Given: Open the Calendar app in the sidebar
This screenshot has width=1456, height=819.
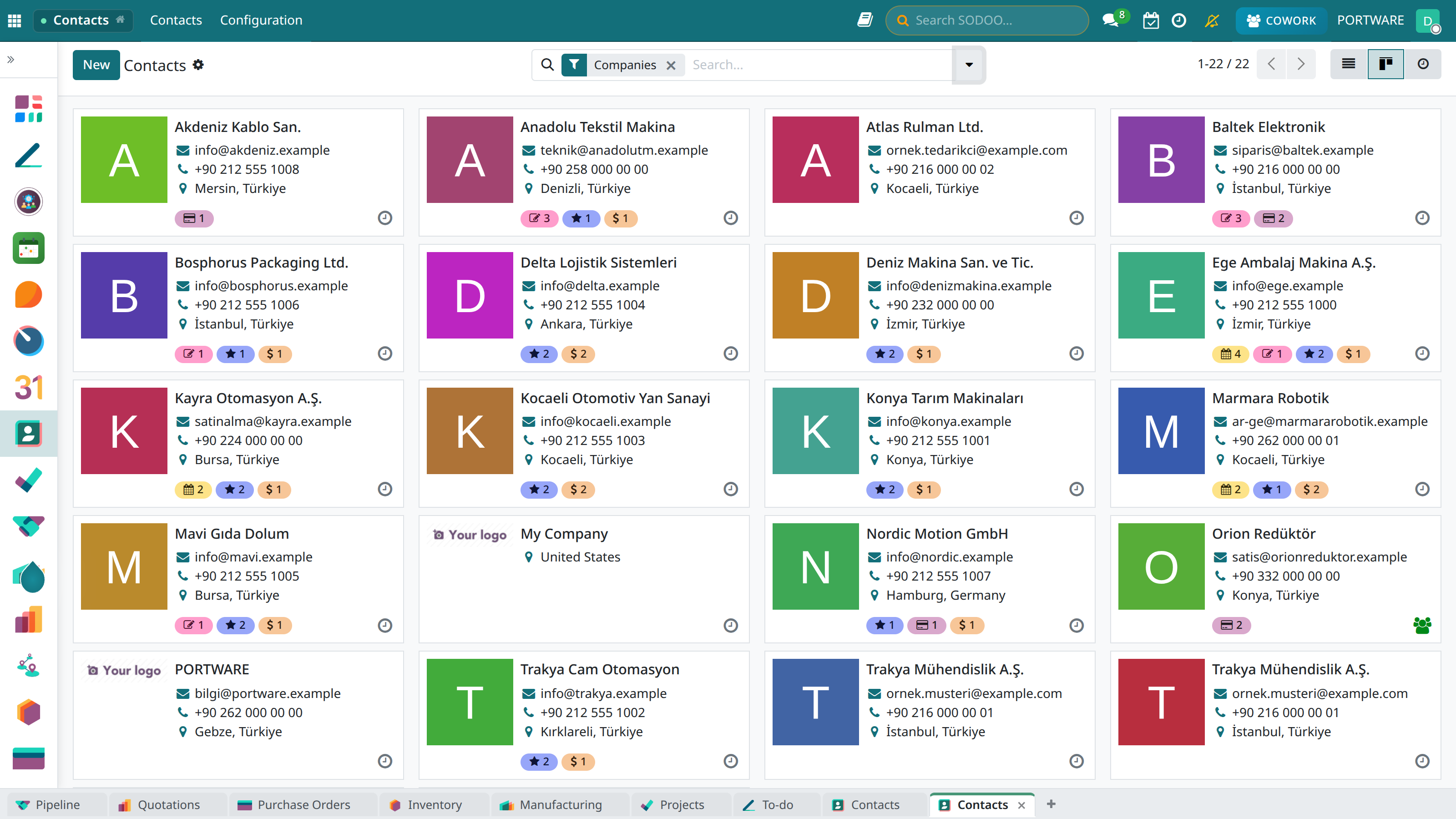Looking at the screenshot, I should 28,387.
